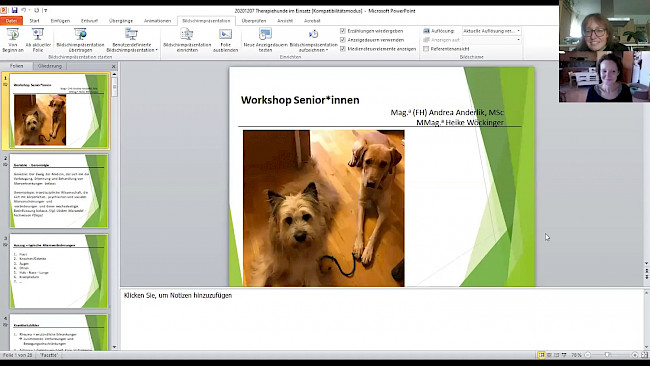Viewport: 650px width, 366px height.
Task: Click Neue Anzeigedauern testen
Action: 265,40
